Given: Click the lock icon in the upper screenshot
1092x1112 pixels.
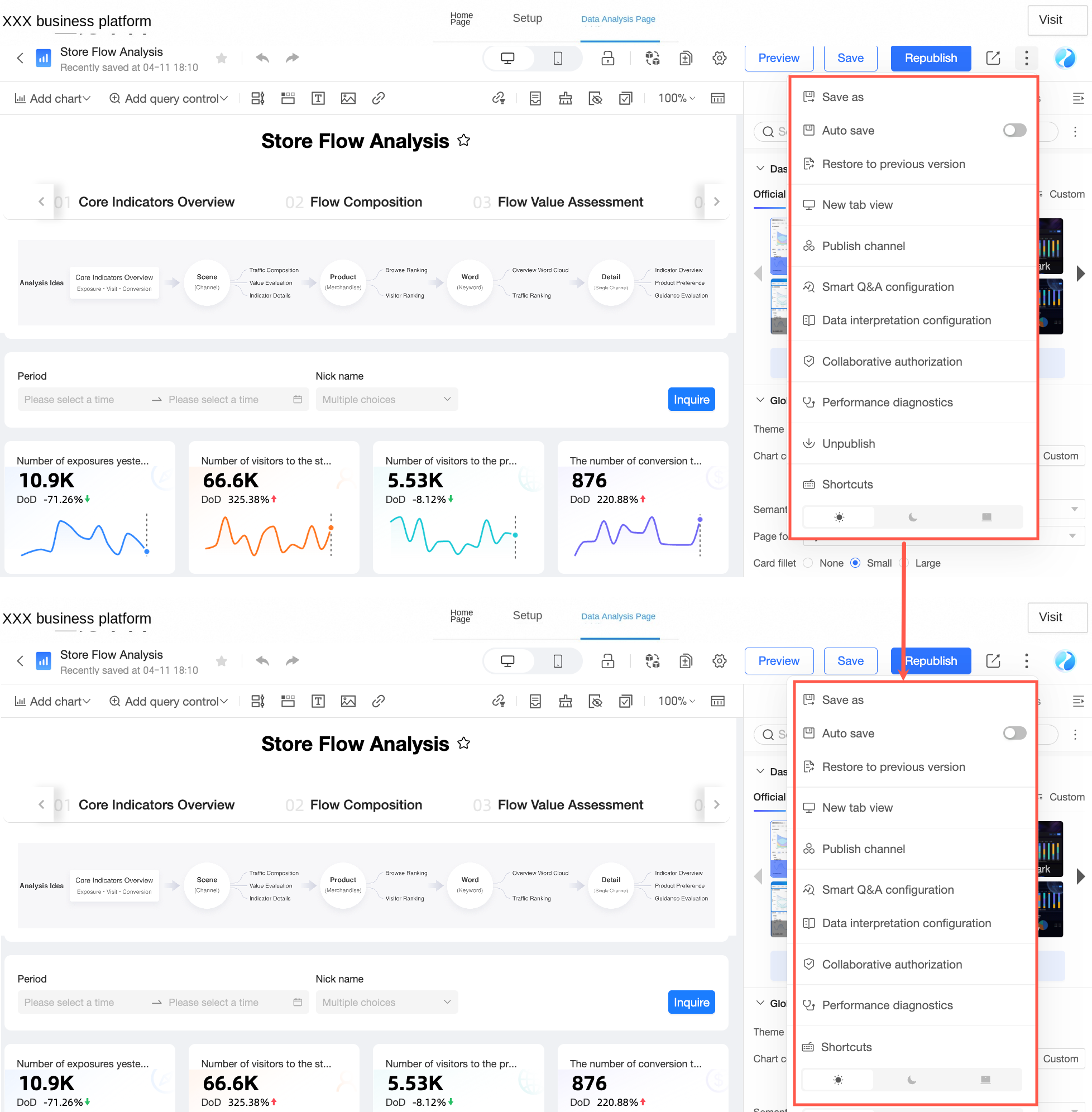Looking at the screenshot, I should 608,58.
